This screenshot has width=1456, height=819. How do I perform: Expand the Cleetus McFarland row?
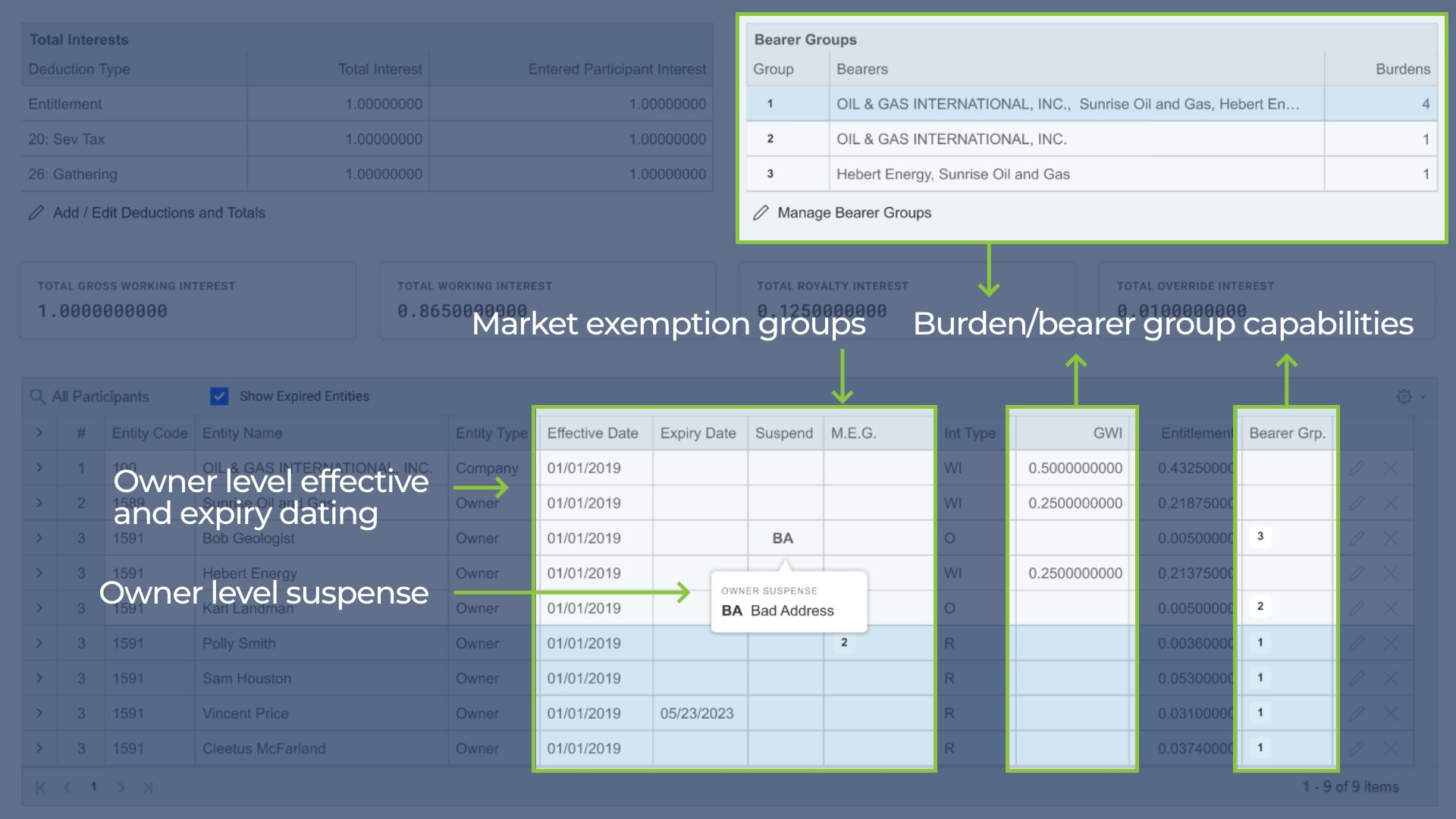[39, 748]
